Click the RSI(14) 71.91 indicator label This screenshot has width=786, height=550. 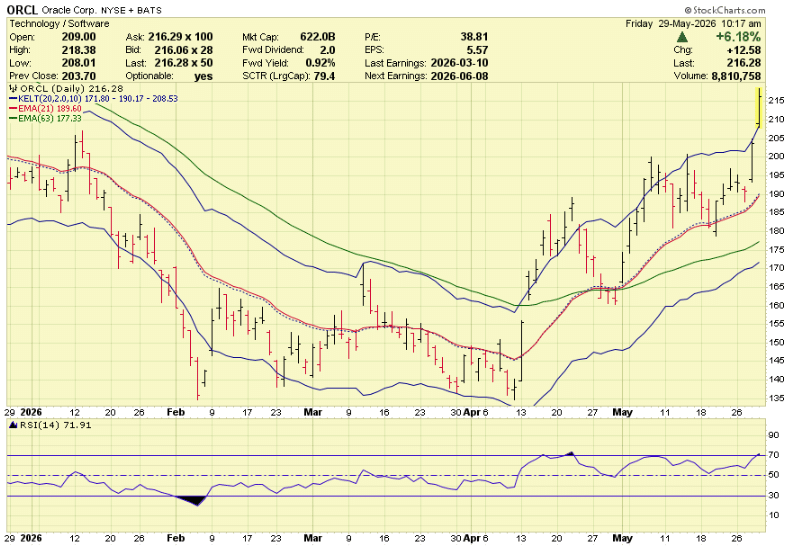pyautogui.click(x=51, y=425)
